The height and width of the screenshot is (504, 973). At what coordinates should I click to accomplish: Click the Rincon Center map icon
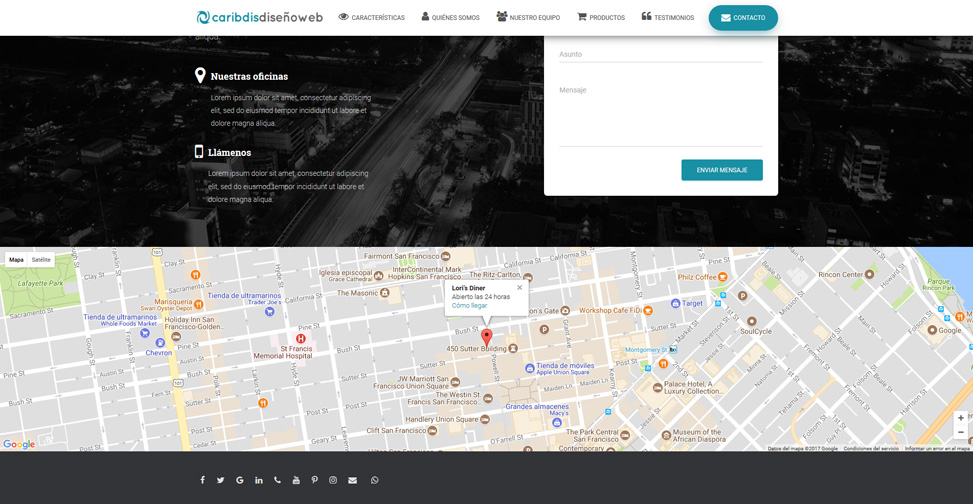tap(869, 274)
